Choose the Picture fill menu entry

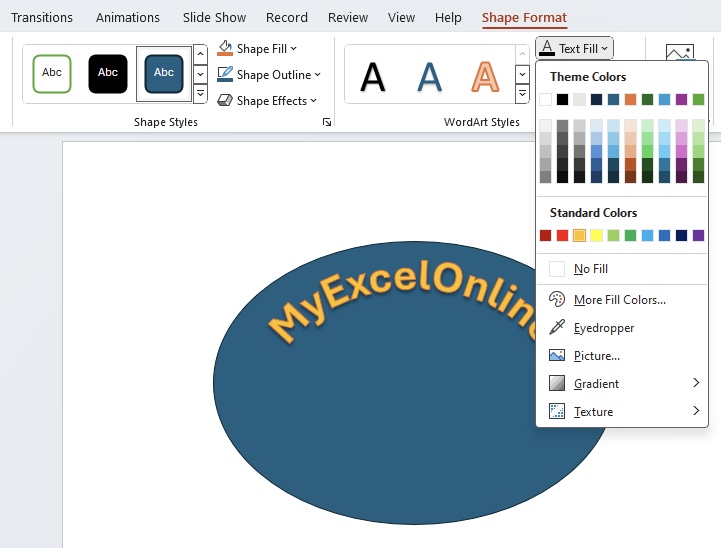click(x=622, y=356)
